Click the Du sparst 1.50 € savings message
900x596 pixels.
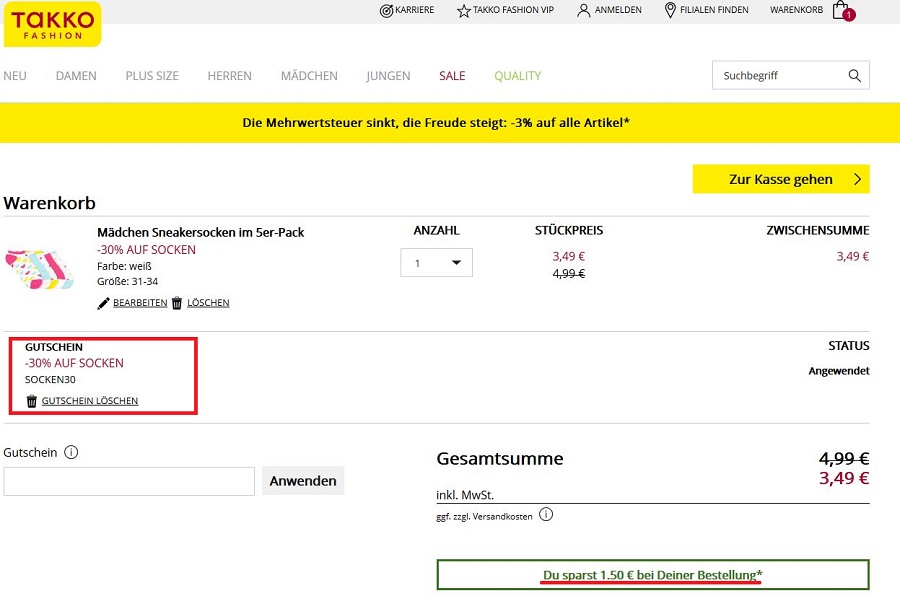point(653,575)
